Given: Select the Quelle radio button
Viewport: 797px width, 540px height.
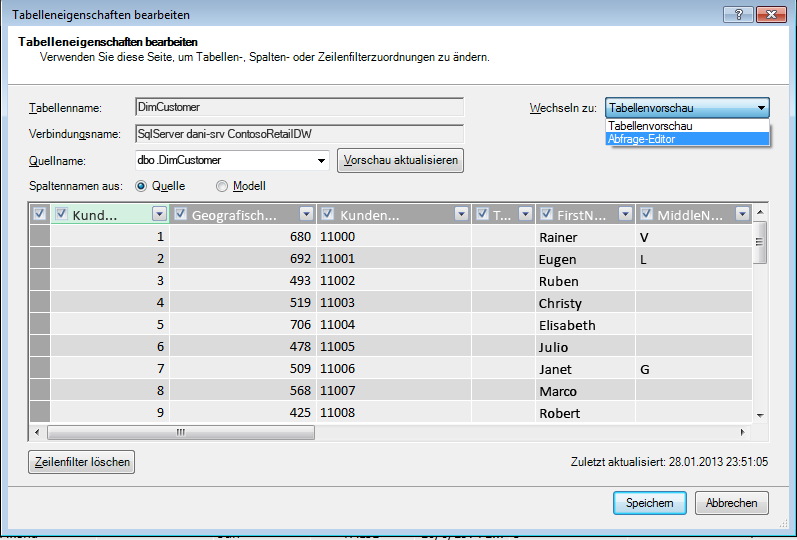Looking at the screenshot, I should click(x=141, y=186).
